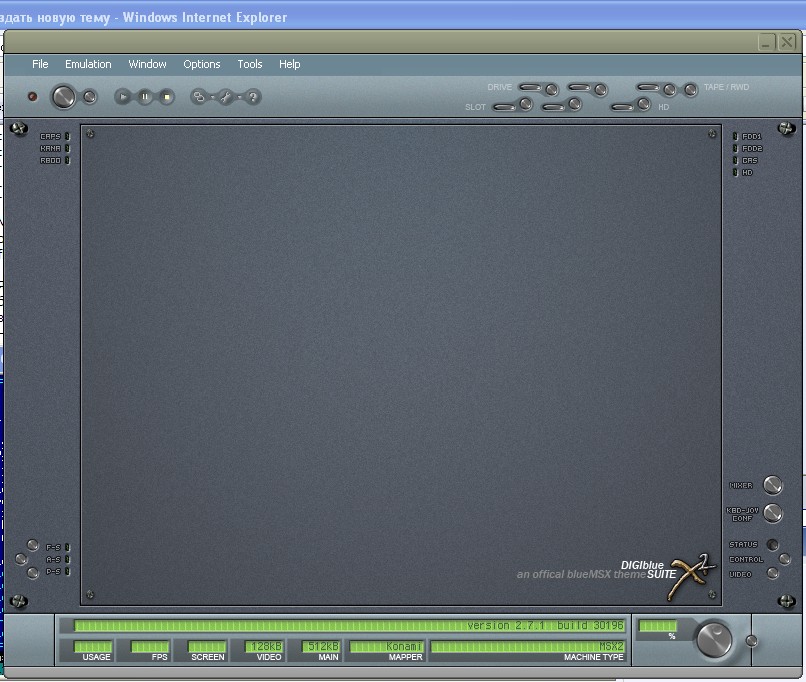Open the Tools menu
The height and width of the screenshot is (682, 806).
[x=250, y=64]
